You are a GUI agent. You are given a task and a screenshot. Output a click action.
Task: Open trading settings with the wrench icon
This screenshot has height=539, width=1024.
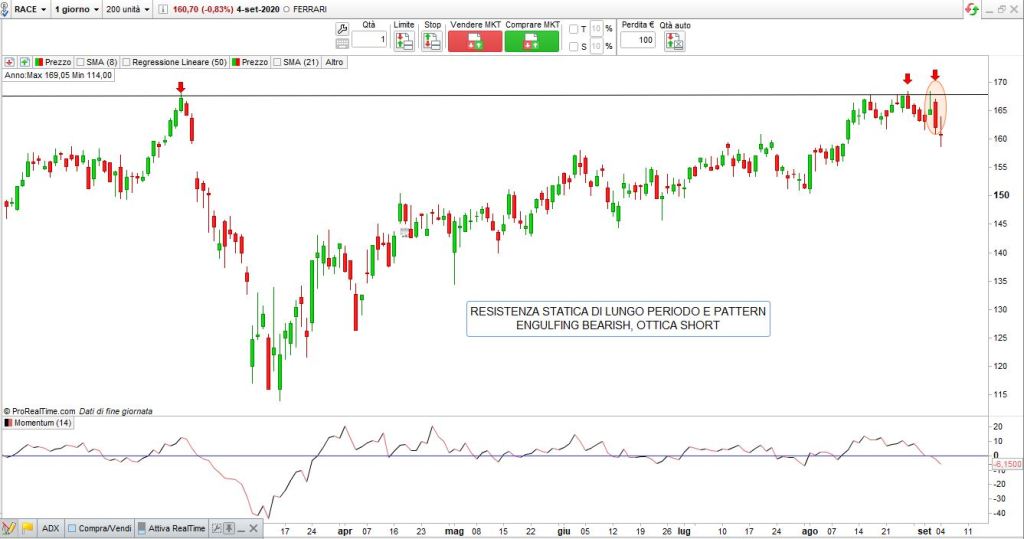pyautogui.click(x=342, y=27)
